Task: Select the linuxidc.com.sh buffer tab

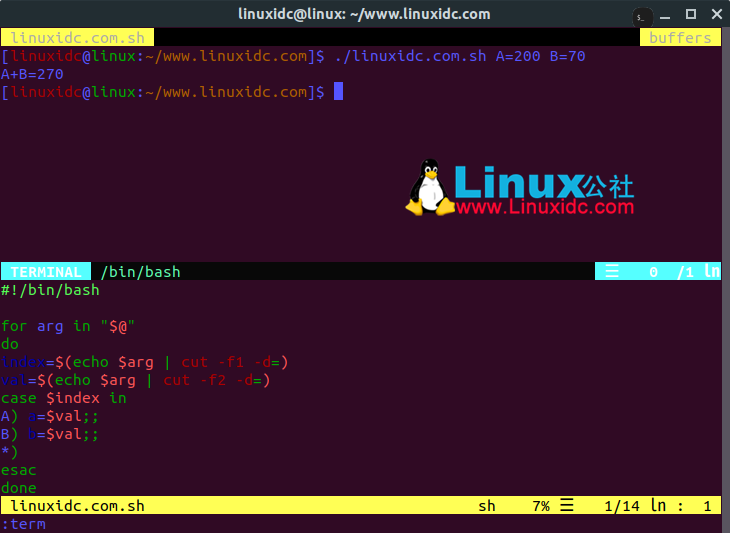Action: click(77, 38)
